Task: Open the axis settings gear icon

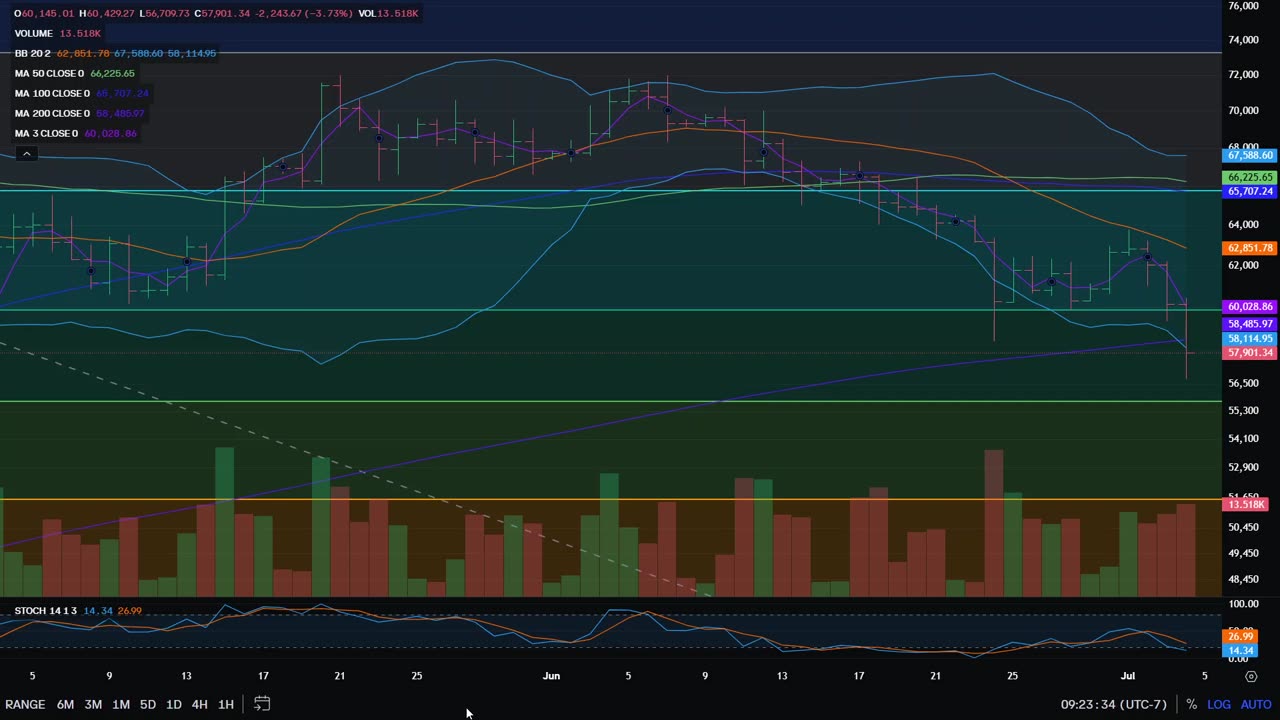Action: [x=1251, y=676]
